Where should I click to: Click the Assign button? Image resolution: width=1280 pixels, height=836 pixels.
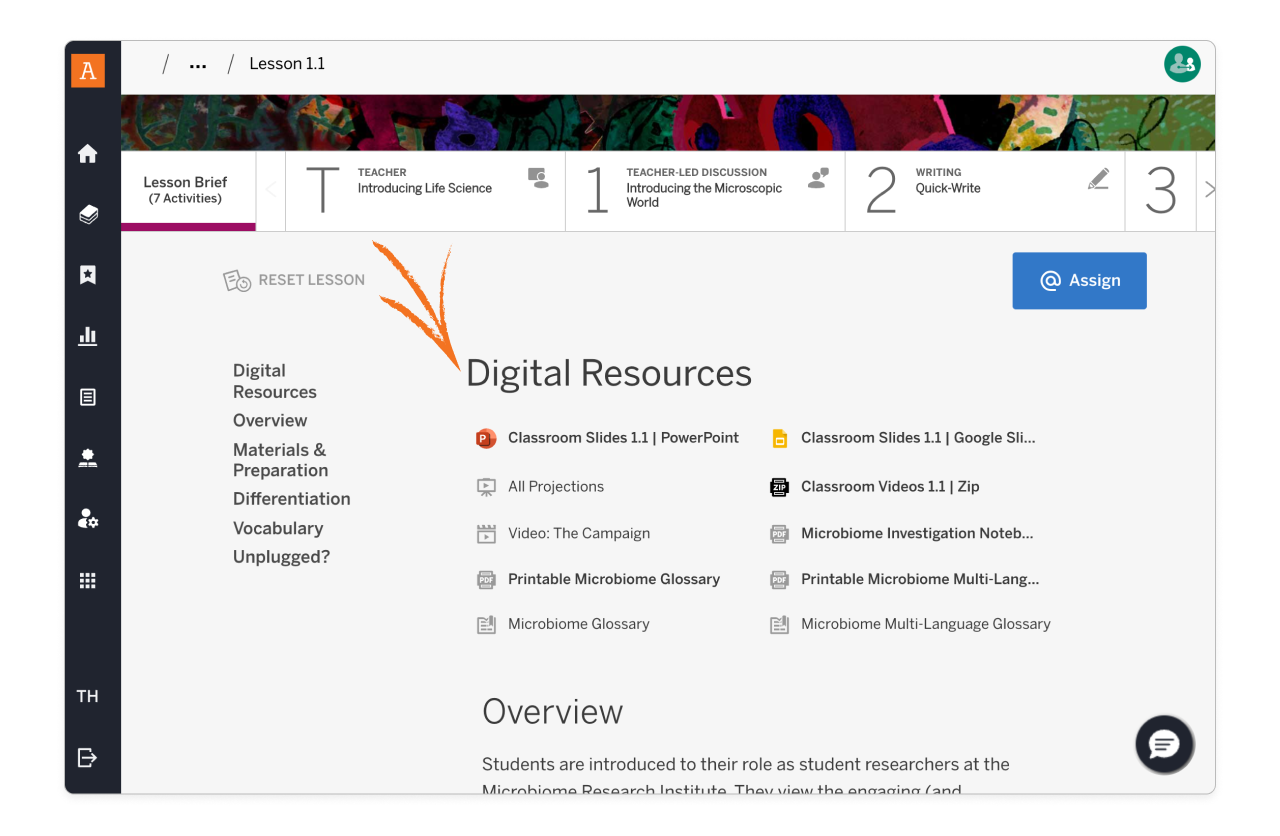click(1079, 281)
